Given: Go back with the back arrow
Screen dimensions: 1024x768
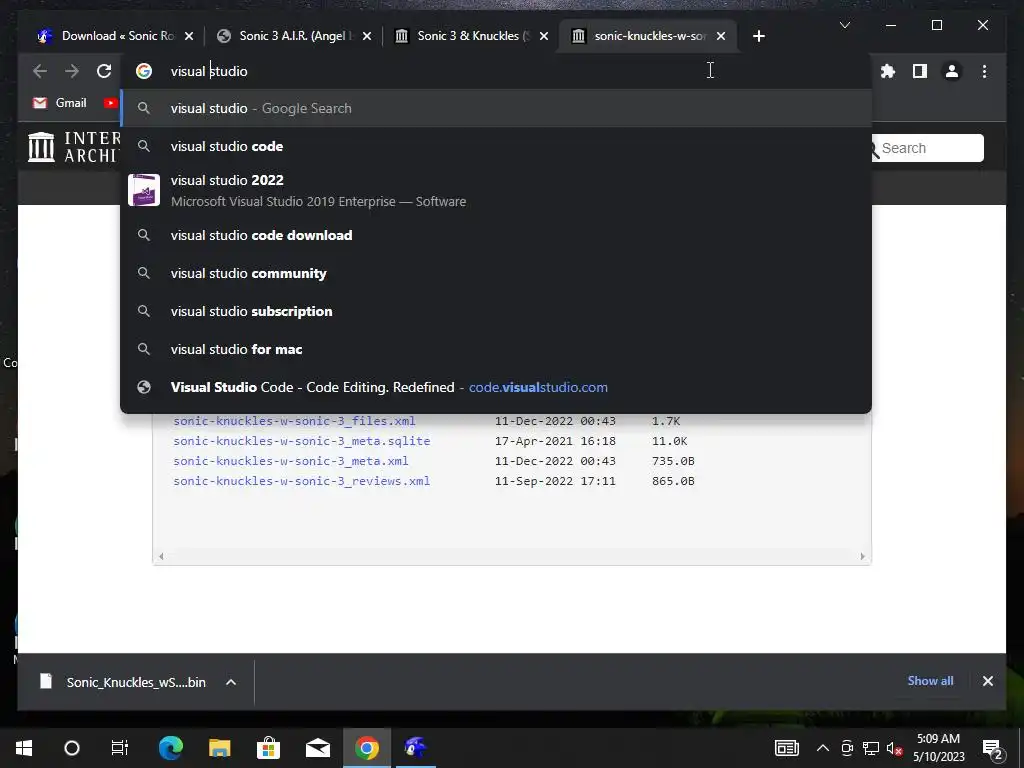Looking at the screenshot, I should (x=40, y=71).
